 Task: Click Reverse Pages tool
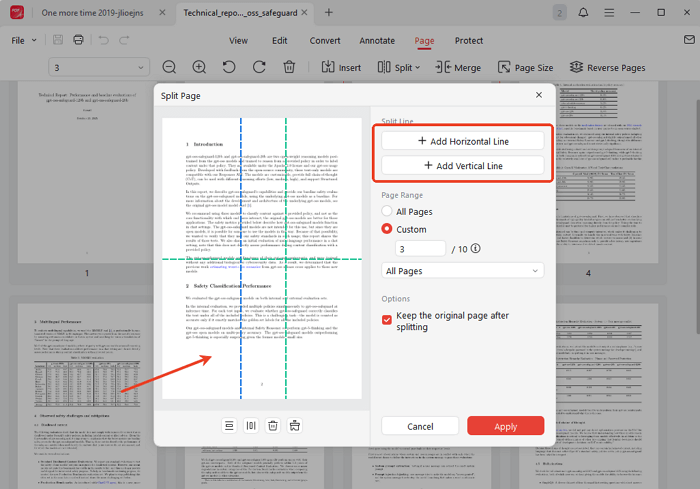(608, 67)
